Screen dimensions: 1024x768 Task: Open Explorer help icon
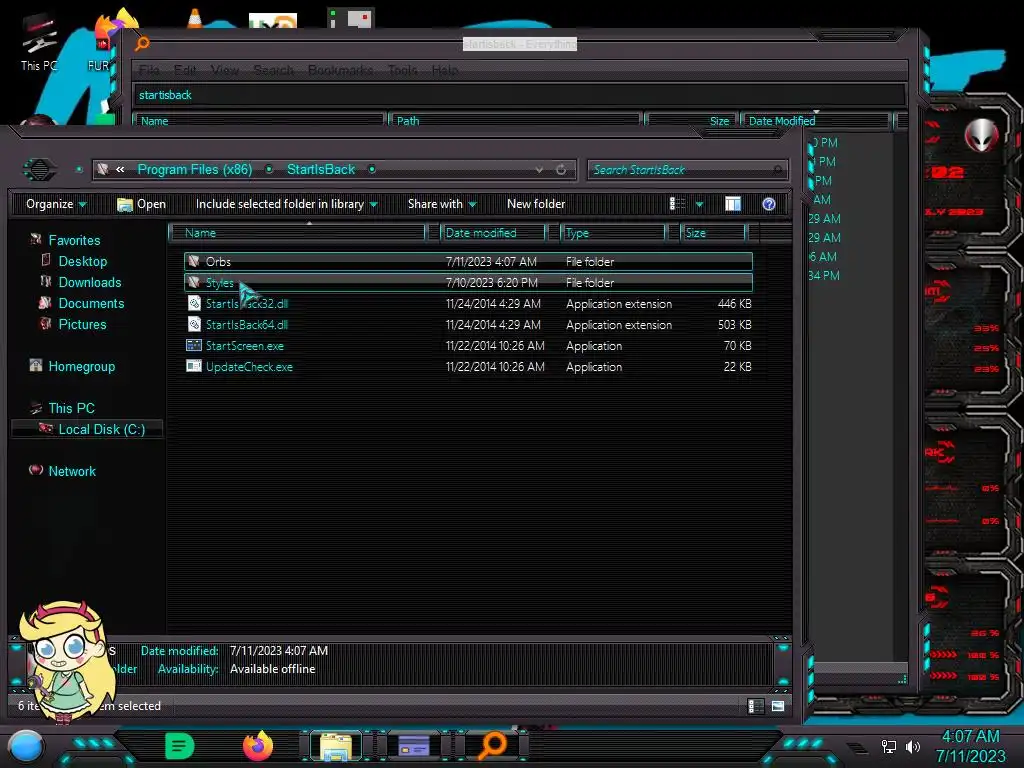pos(769,204)
